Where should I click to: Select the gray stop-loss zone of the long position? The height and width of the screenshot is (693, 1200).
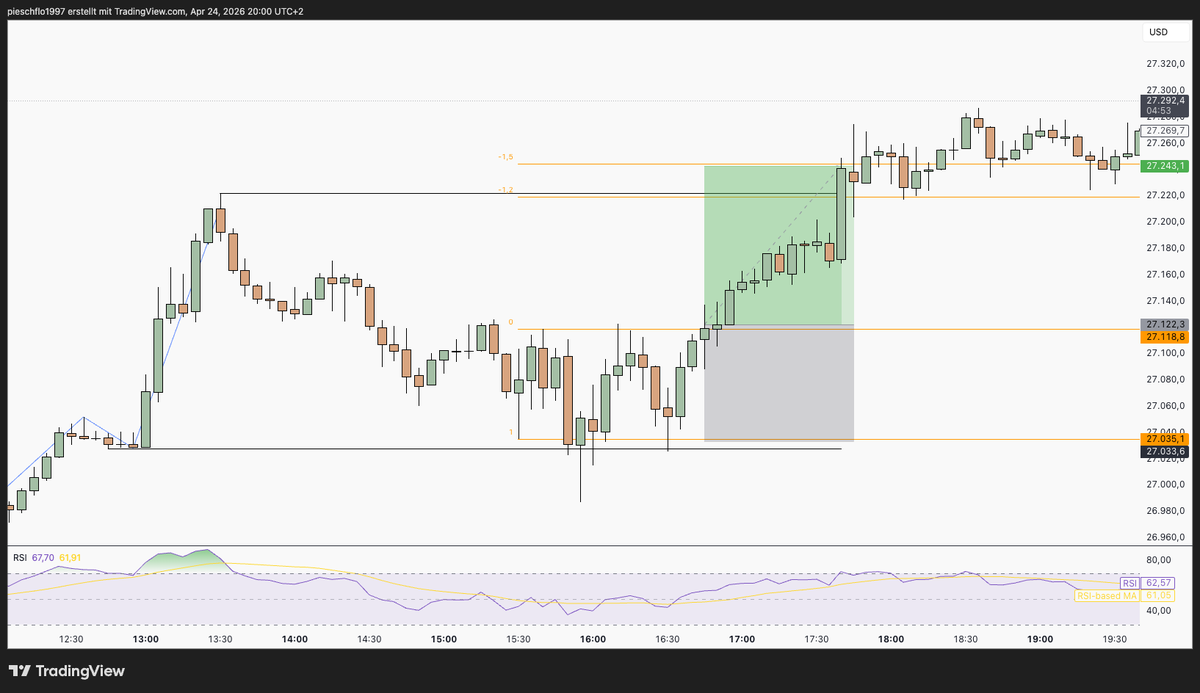click(779, 383)
